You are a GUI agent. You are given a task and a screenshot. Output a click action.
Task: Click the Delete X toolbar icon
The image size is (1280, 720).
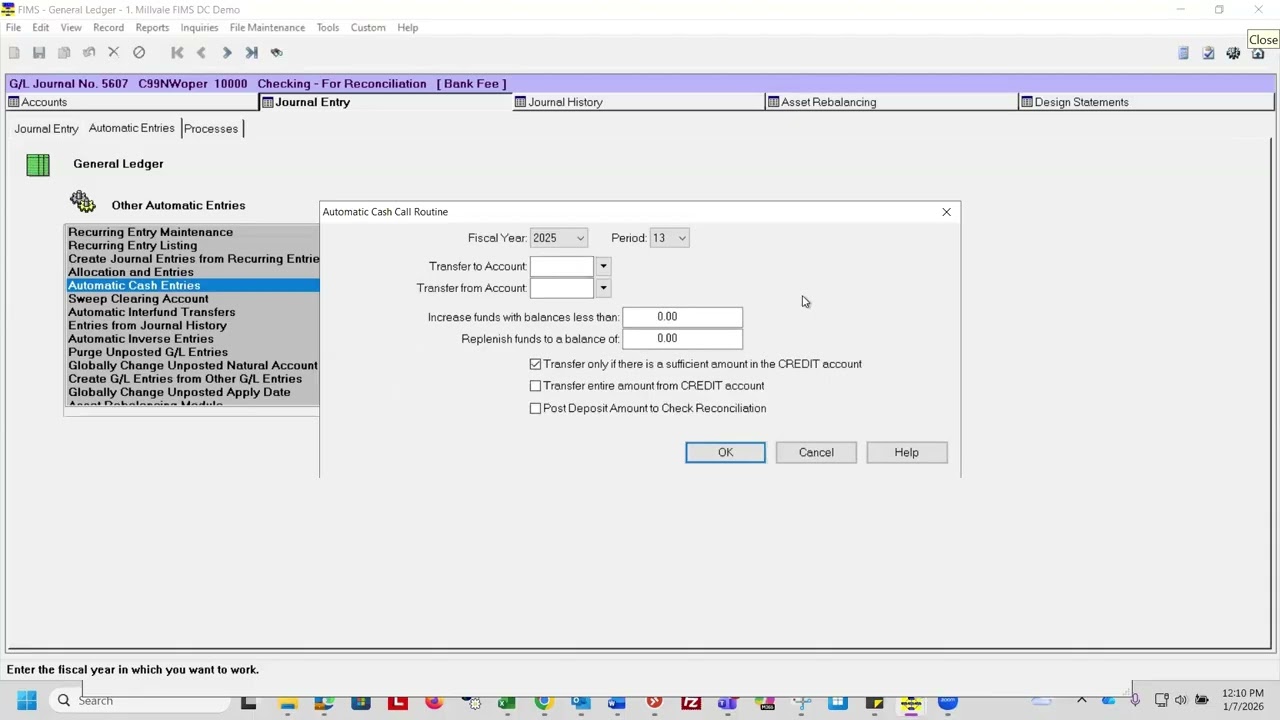113,52
